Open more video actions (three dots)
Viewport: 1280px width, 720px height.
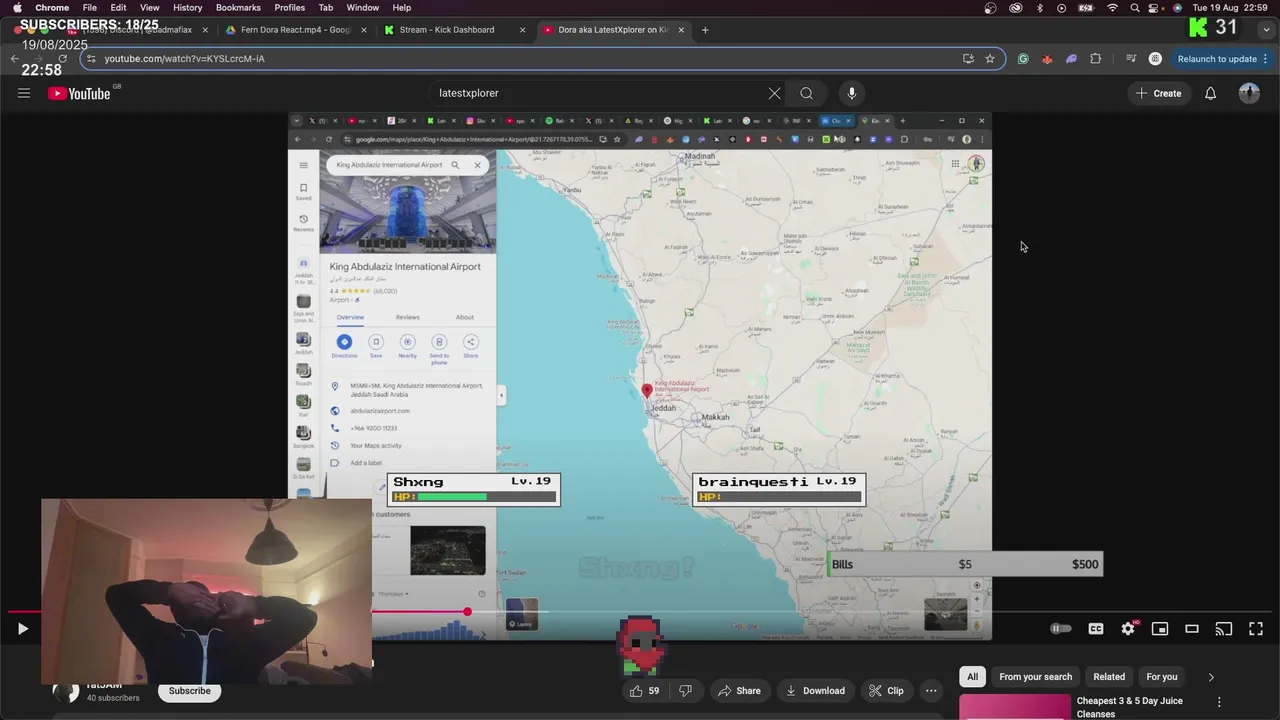(931, 691)
